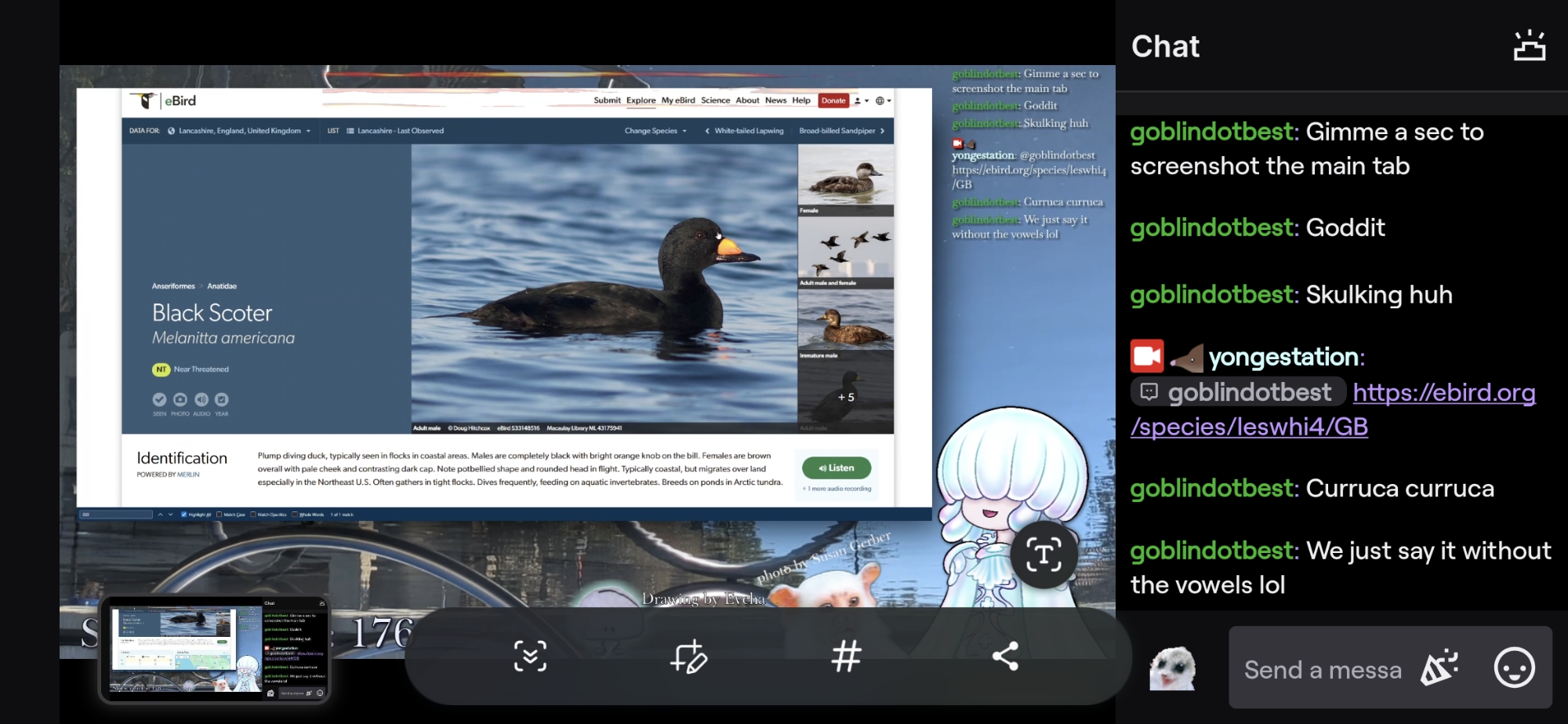The image size is (1568, 724).
Task: Expand the Change Species dropdown
Action: click(x=655, y=131)
